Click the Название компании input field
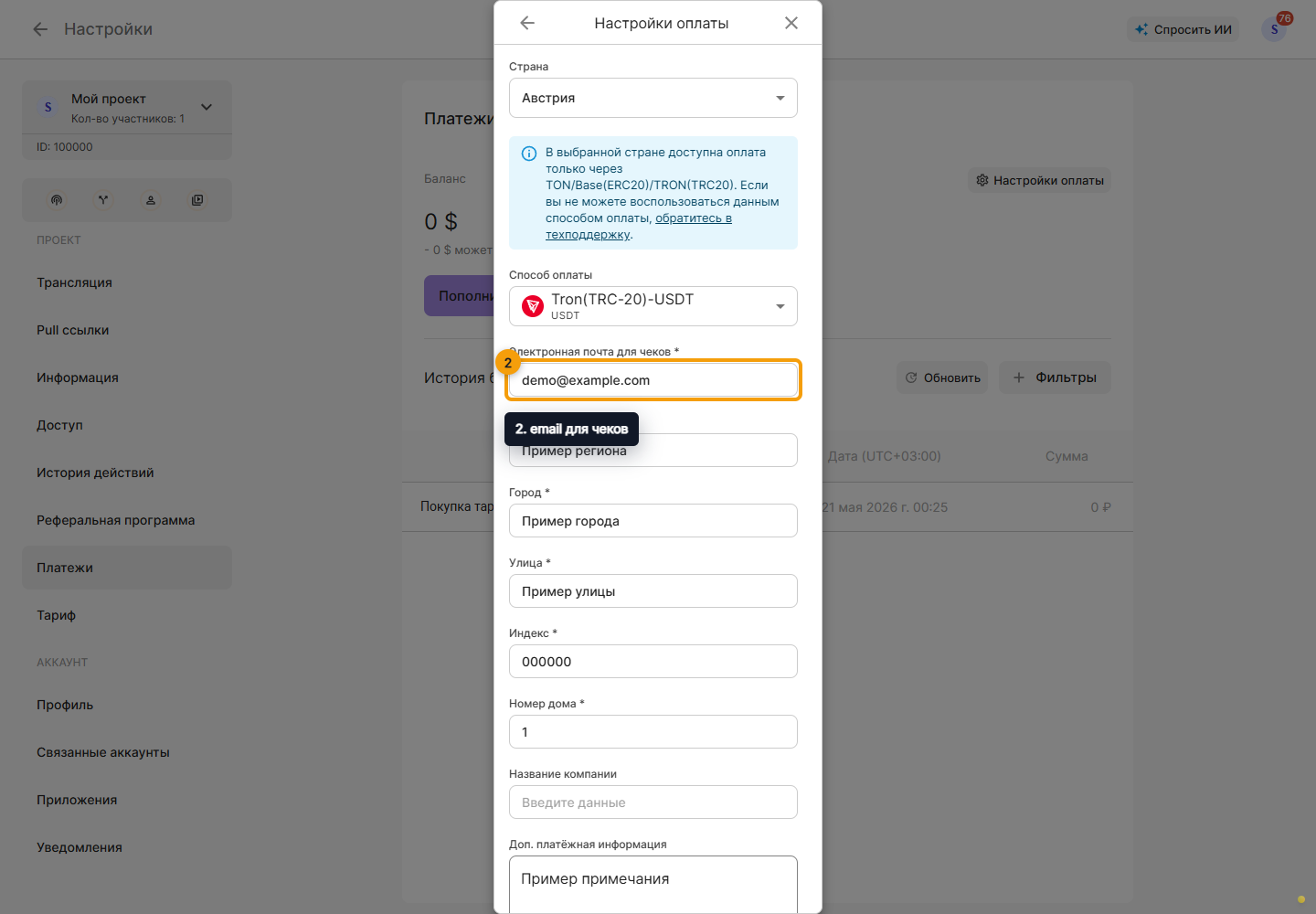This screenshot has width=1316, height=914. point(653,802)
